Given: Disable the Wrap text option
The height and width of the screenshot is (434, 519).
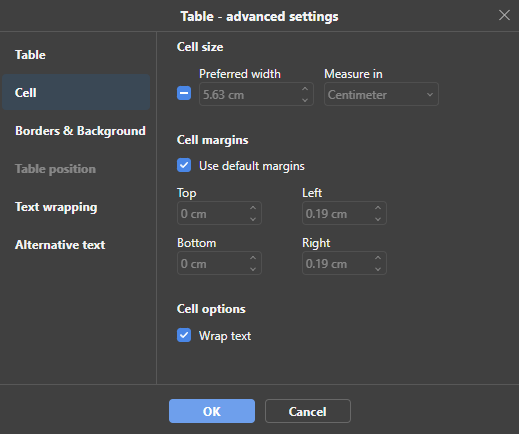Looking at the screenshot, I should tap(184, 335).
